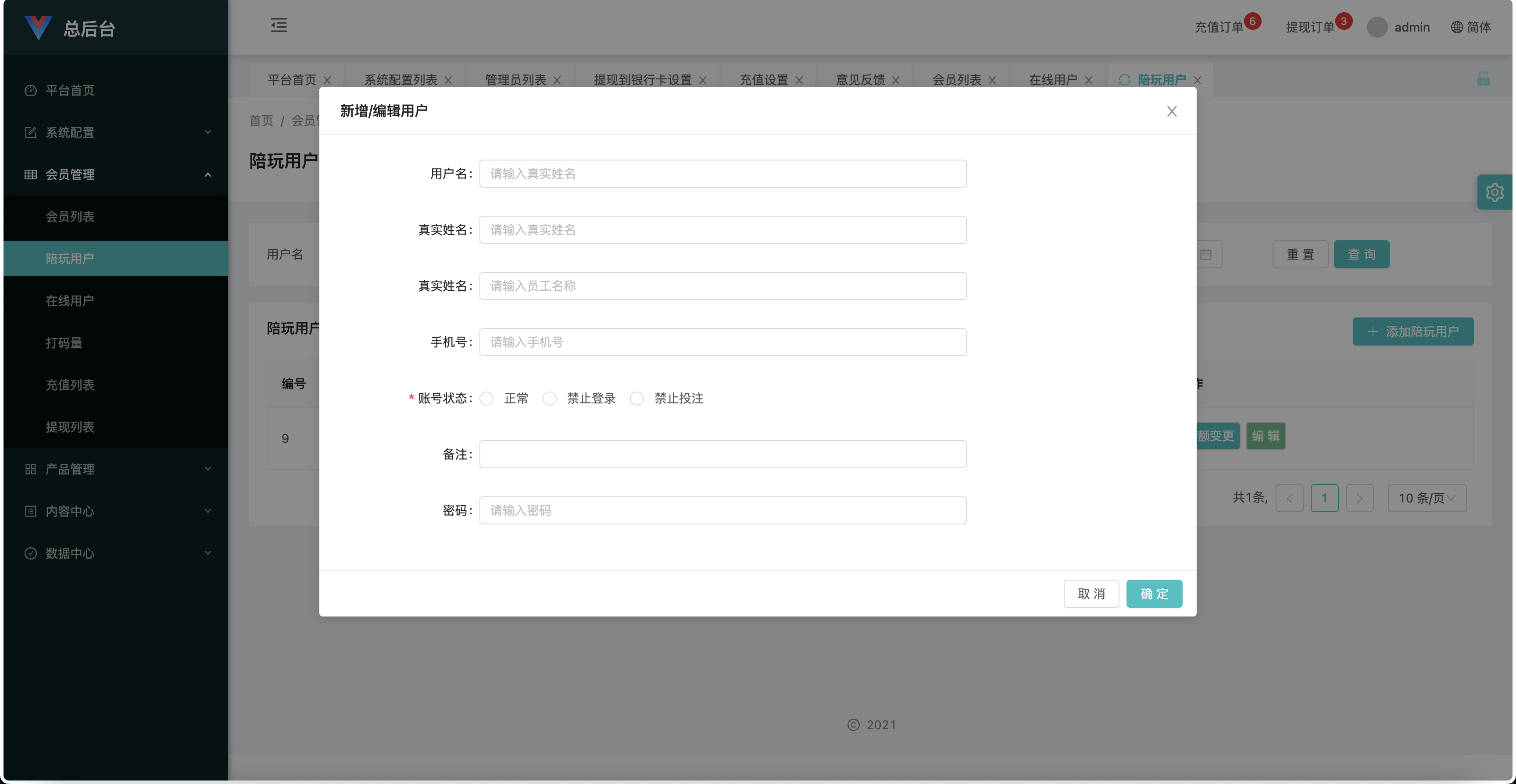The image size is (1516, 784).
Task: Open the settings gear on the right edge
Action: 1495,192
